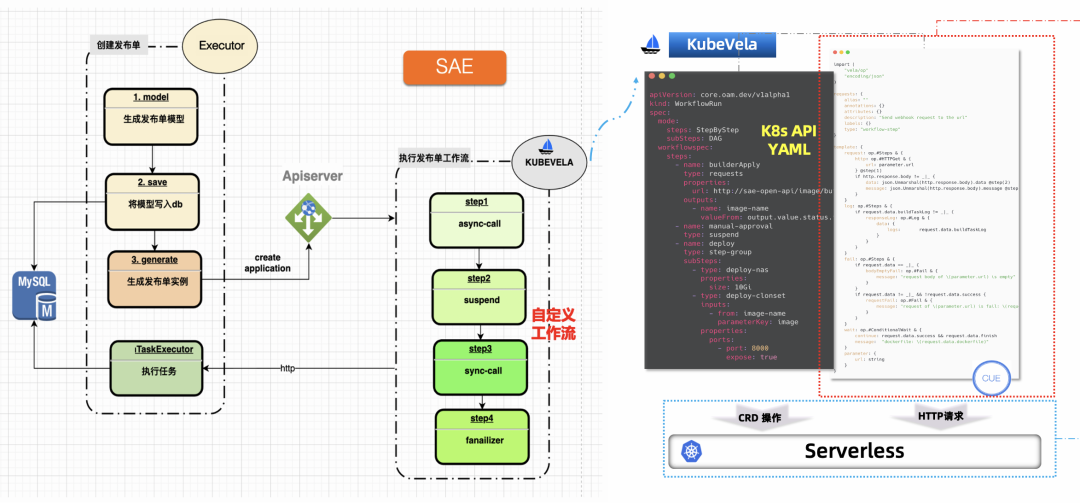Image resolution: width=1080 pixels, height=503 pixels.
Task: Select the 1. model step box
Action: click(x=151, y=114)
